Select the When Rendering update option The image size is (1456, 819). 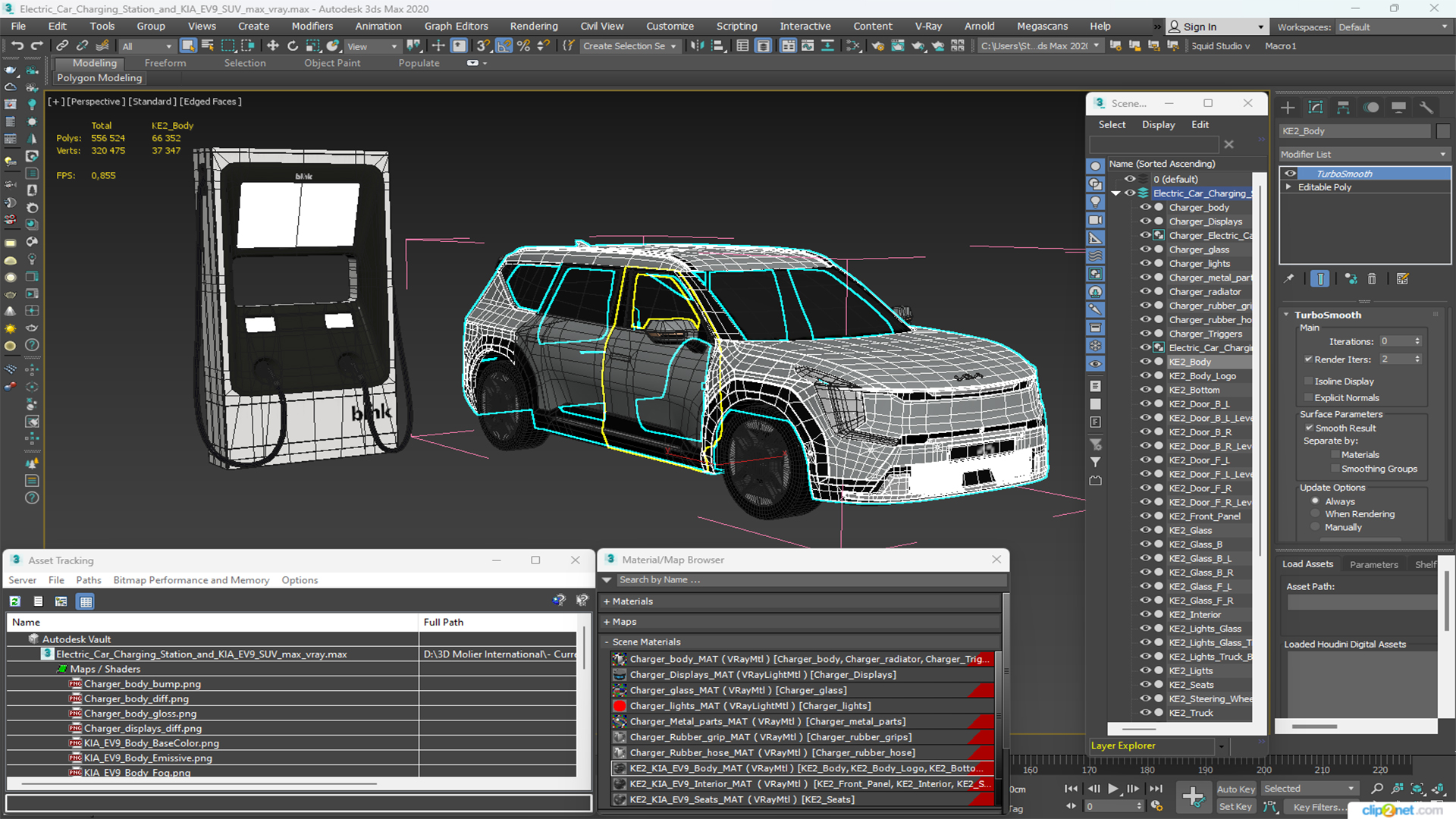click(x=1315, y=514)
